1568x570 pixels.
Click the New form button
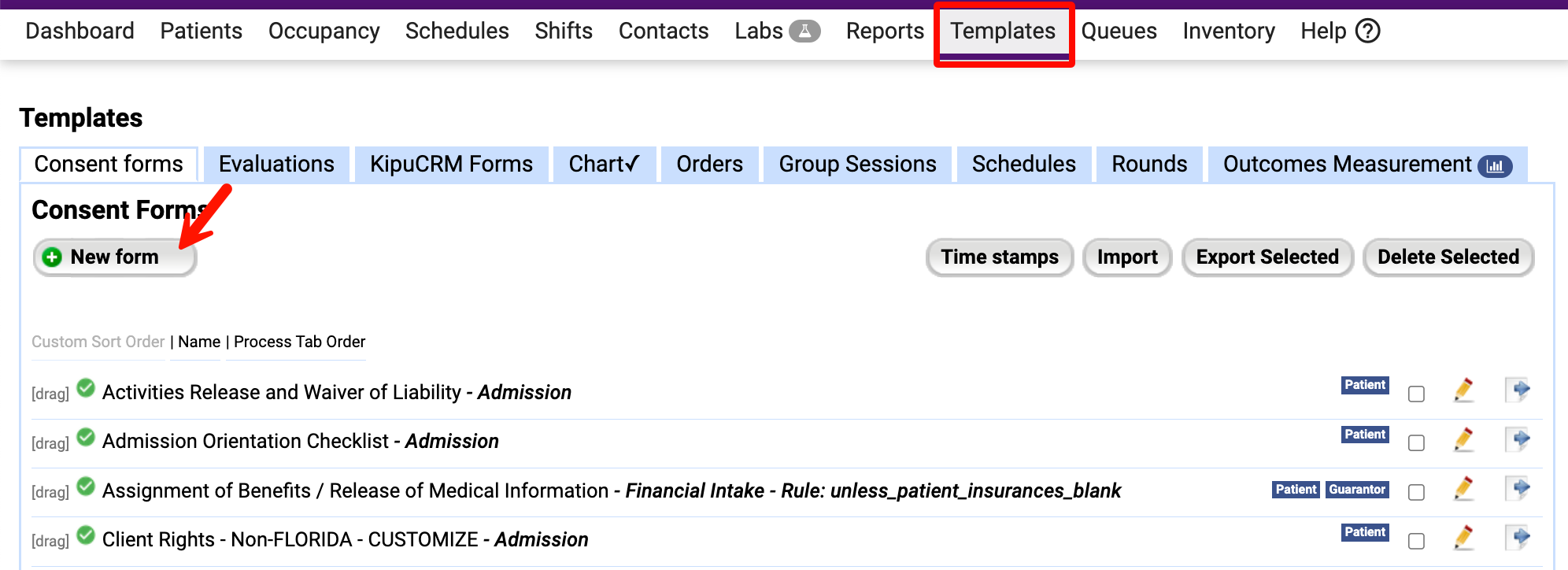[x=115, y=257]
